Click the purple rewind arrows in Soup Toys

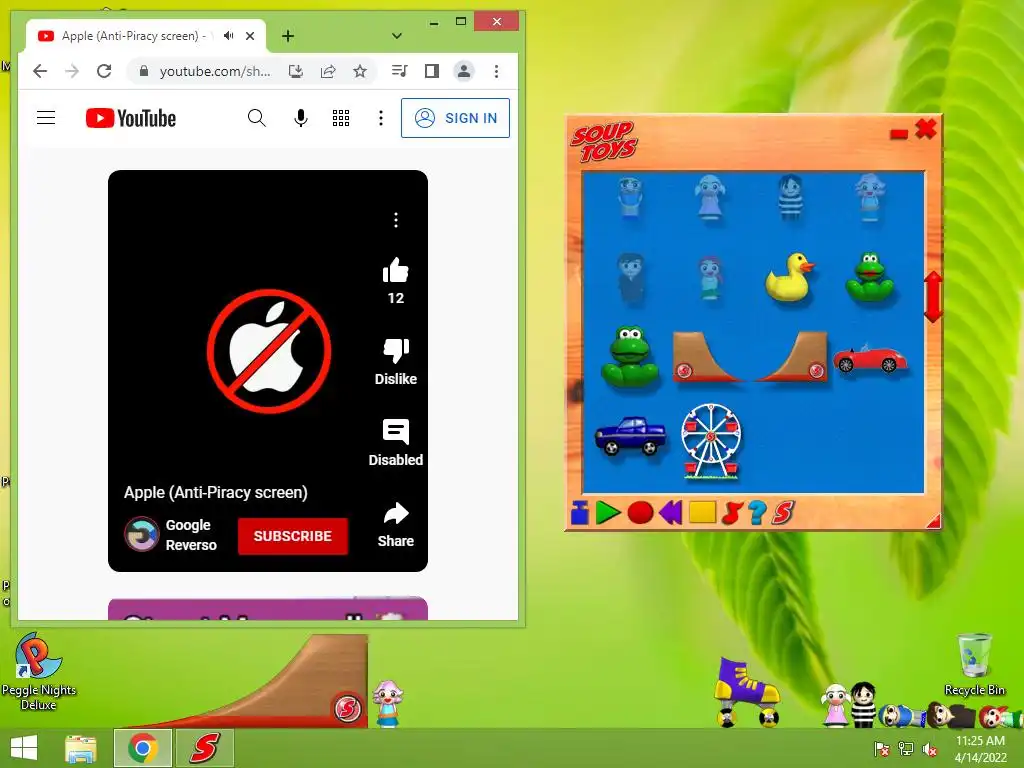tap(670, 513)
